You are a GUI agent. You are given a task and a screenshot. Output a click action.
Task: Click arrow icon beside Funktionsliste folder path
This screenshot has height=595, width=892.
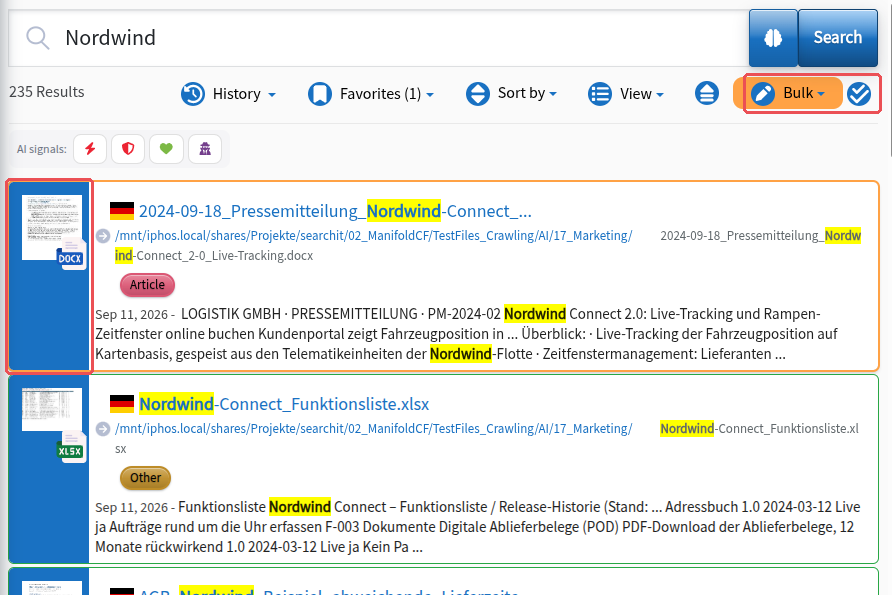coord(103,428)
